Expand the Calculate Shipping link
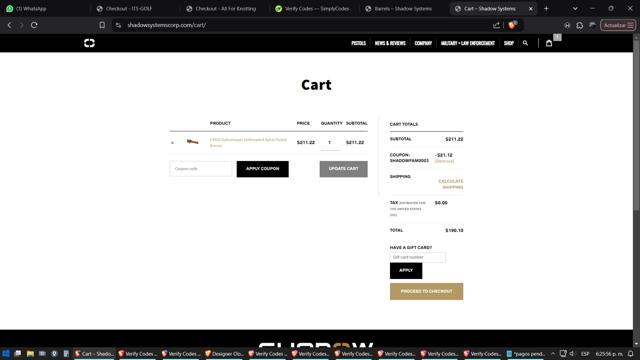The image size is (640, 360). 451,184
